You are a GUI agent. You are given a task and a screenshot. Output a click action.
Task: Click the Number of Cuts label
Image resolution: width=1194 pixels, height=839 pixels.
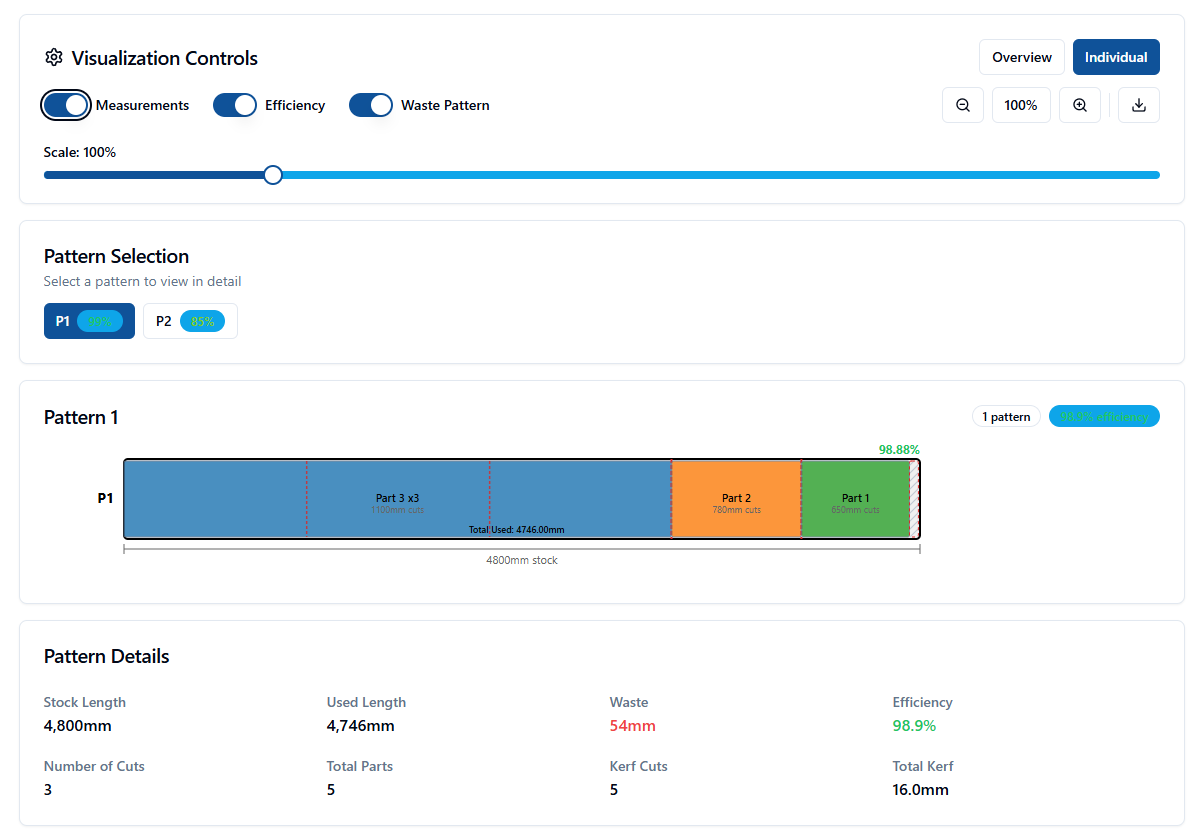[94, 766]
